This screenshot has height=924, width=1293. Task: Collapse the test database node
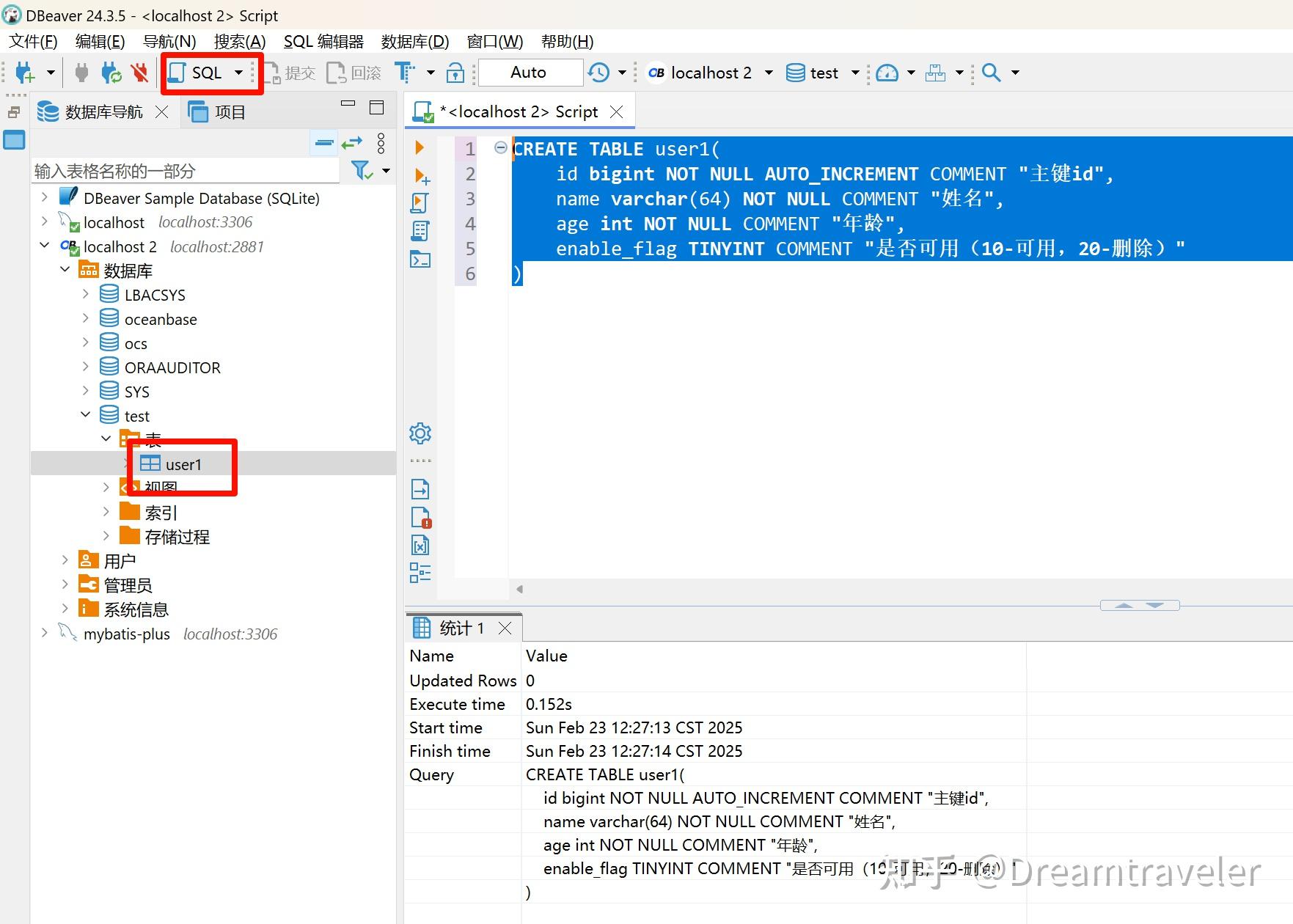(x=85, y=414)
